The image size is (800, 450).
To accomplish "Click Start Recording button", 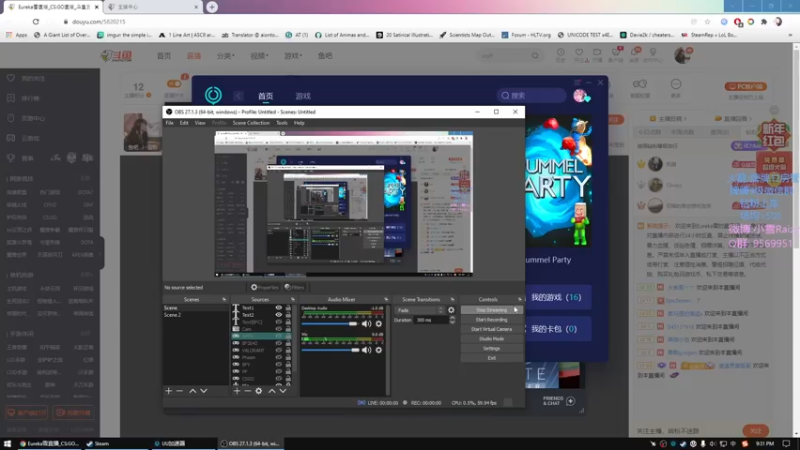I will 491,319.
